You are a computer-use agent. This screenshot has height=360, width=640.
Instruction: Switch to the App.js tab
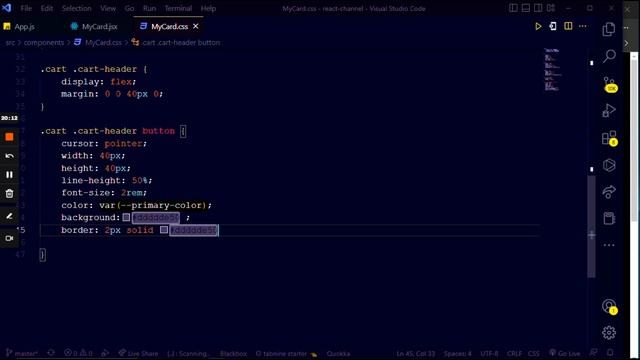pyautogui.click(x=24, y=27)
